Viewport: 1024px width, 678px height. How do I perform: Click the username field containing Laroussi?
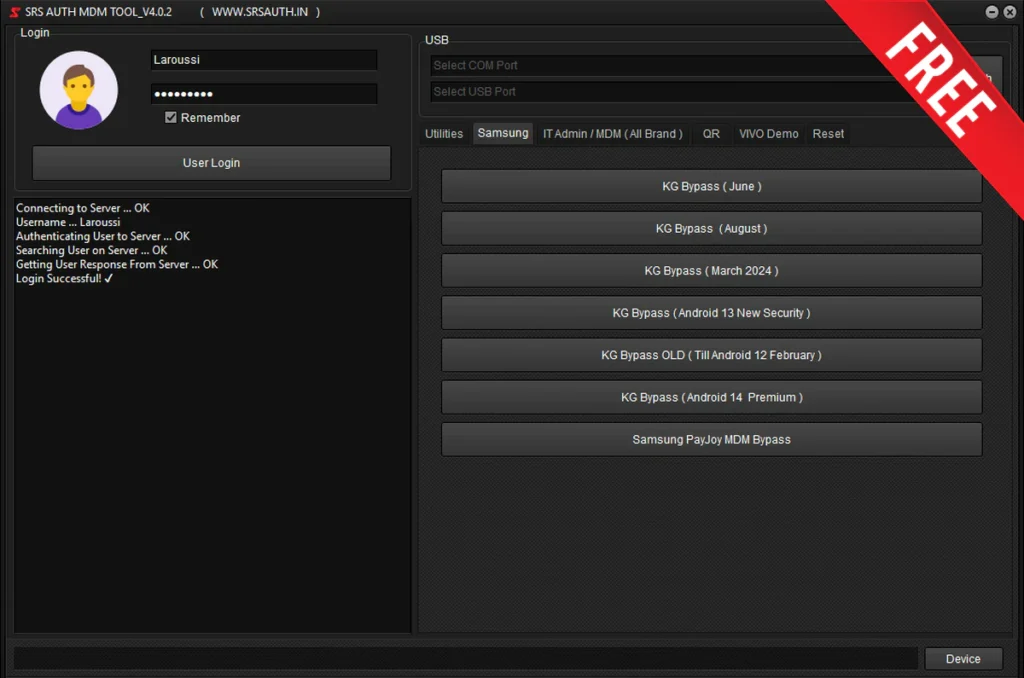264,60
